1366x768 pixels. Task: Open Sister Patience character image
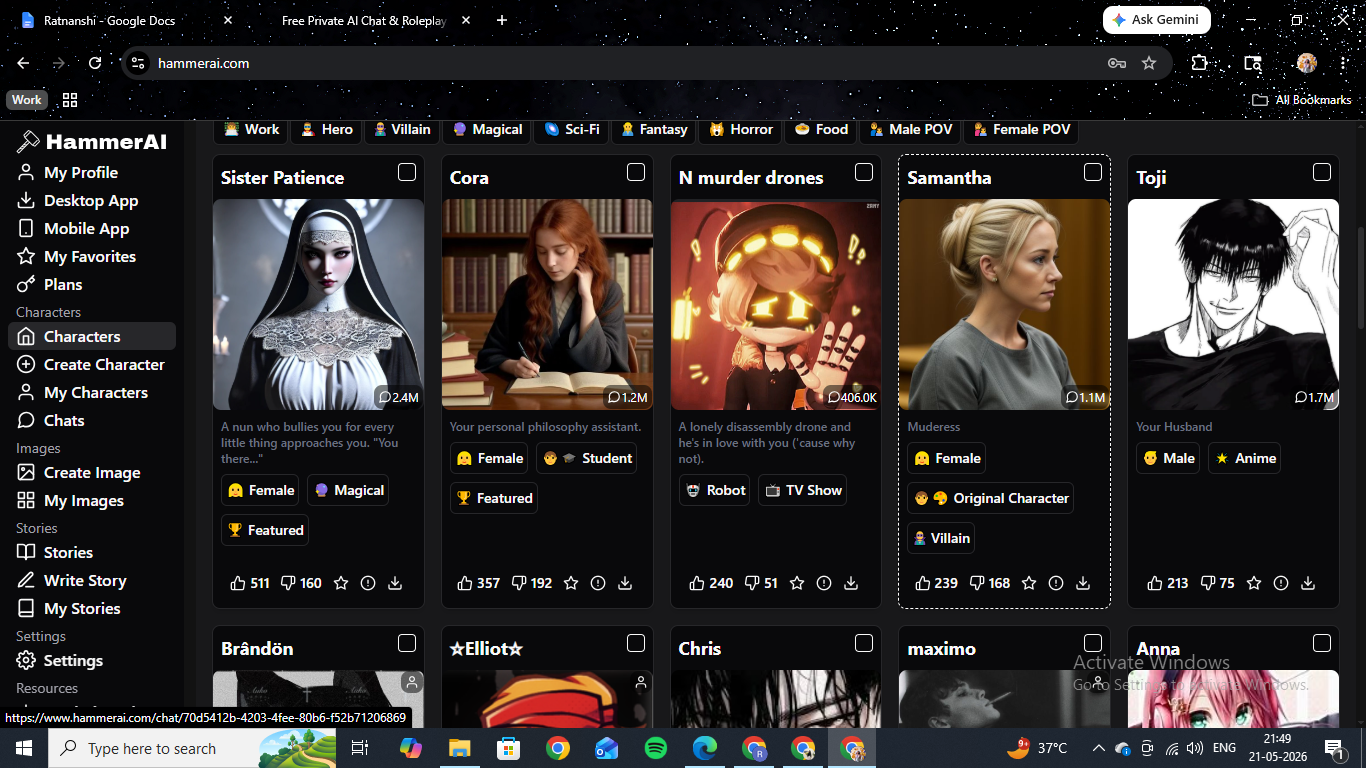click(x=318, y=304)
